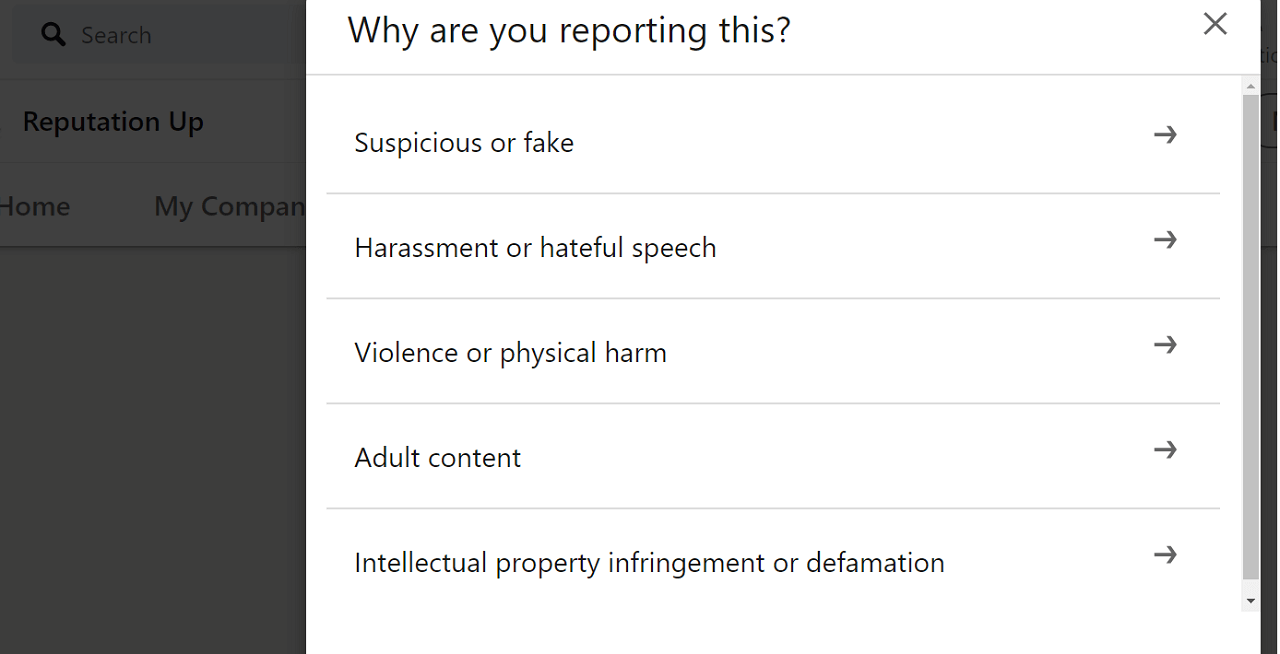Pick the Violence or physical harm text
This screenshot has height=654, width=1280.
[x=510, y=353]
